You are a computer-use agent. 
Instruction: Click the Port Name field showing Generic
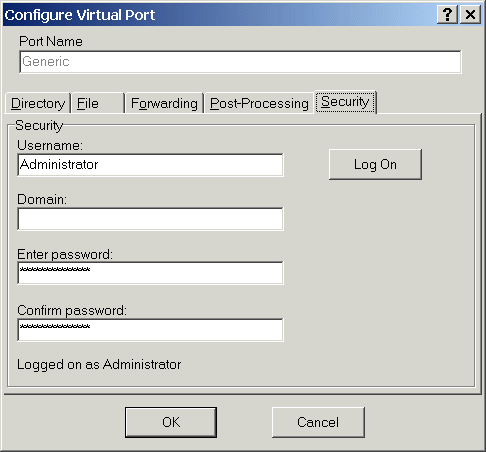(240, 62)
